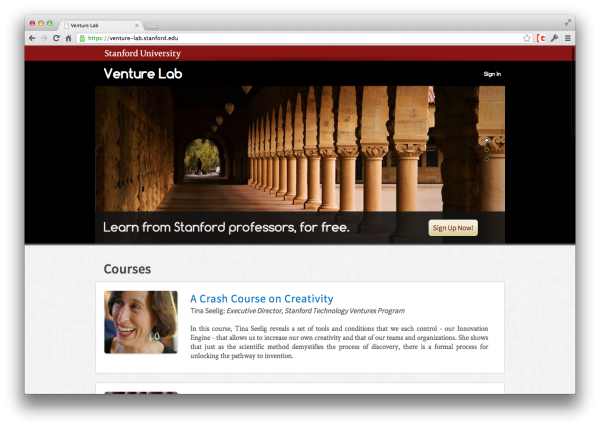
Task: Click the red extension icon in toolbar
Action: point(541,38)
